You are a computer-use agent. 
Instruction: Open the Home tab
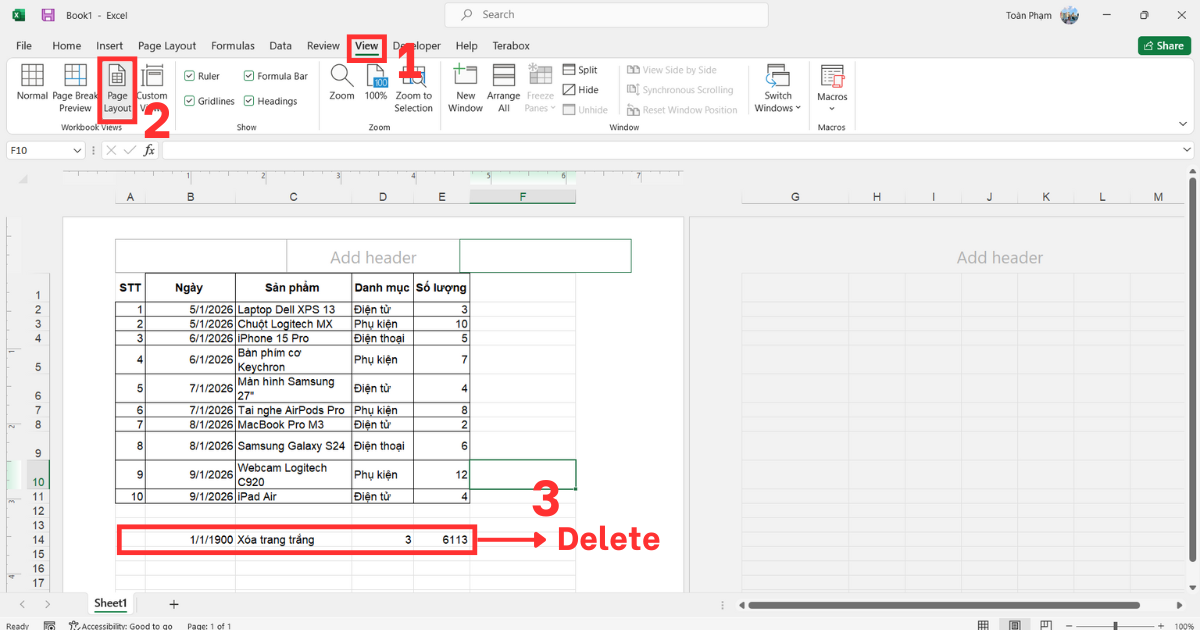pyautogui.click(x=66, y=46)
